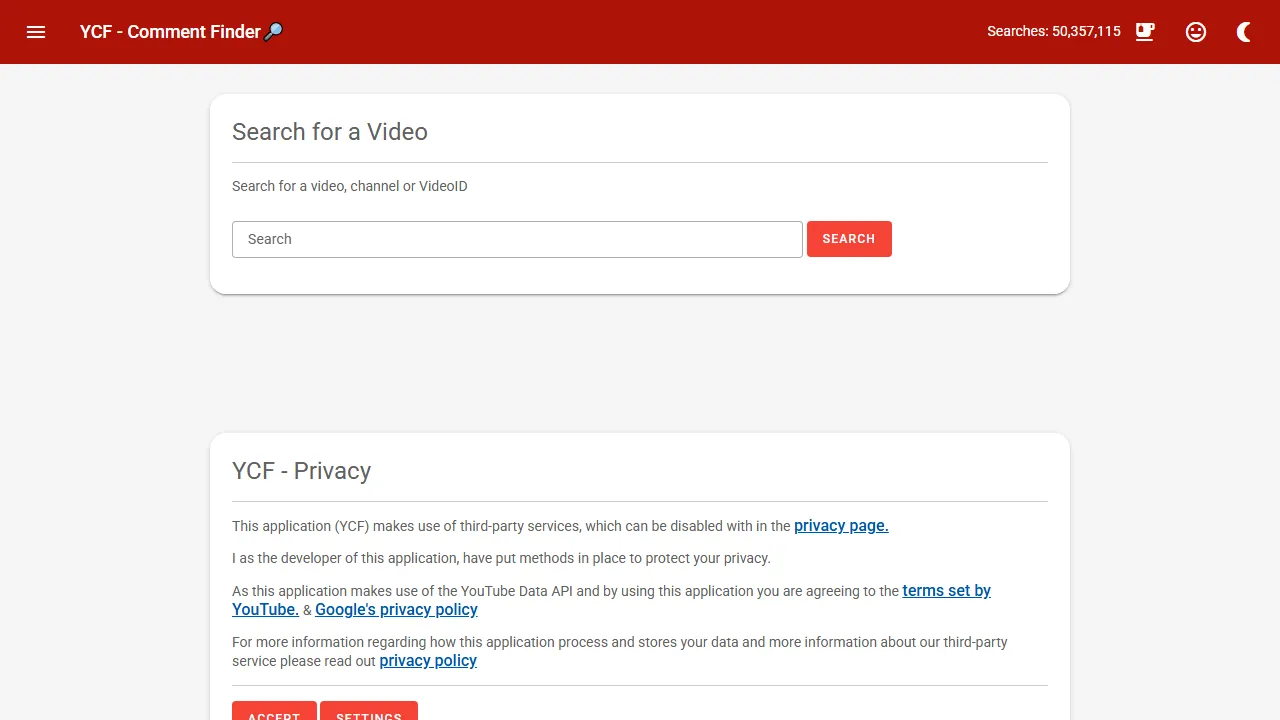Open Google's privacy policy link
The width and height of the screenshot is (1280, 720).
point(396,610)
